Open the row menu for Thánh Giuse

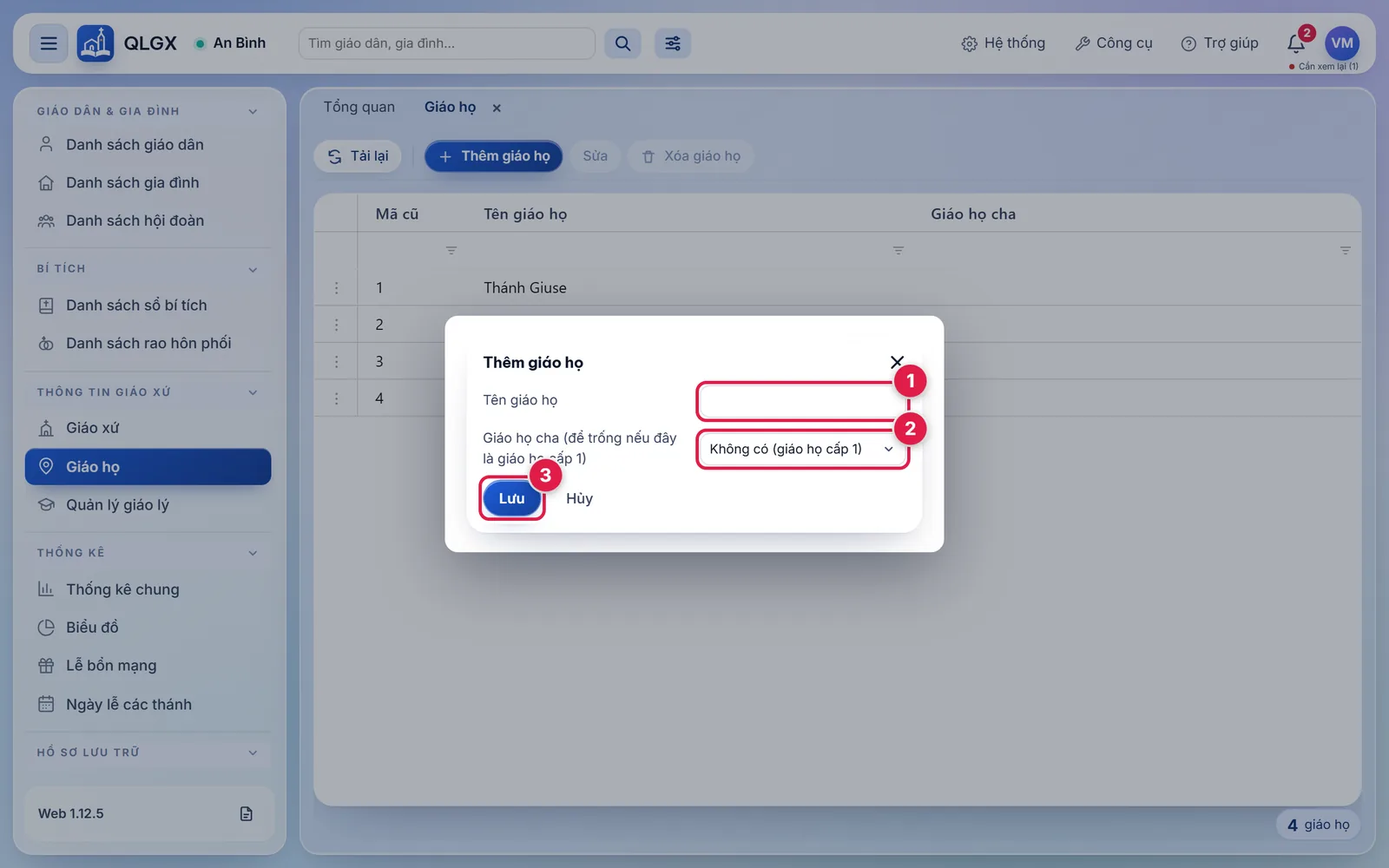pyautogui.click(x=337, y=287)
